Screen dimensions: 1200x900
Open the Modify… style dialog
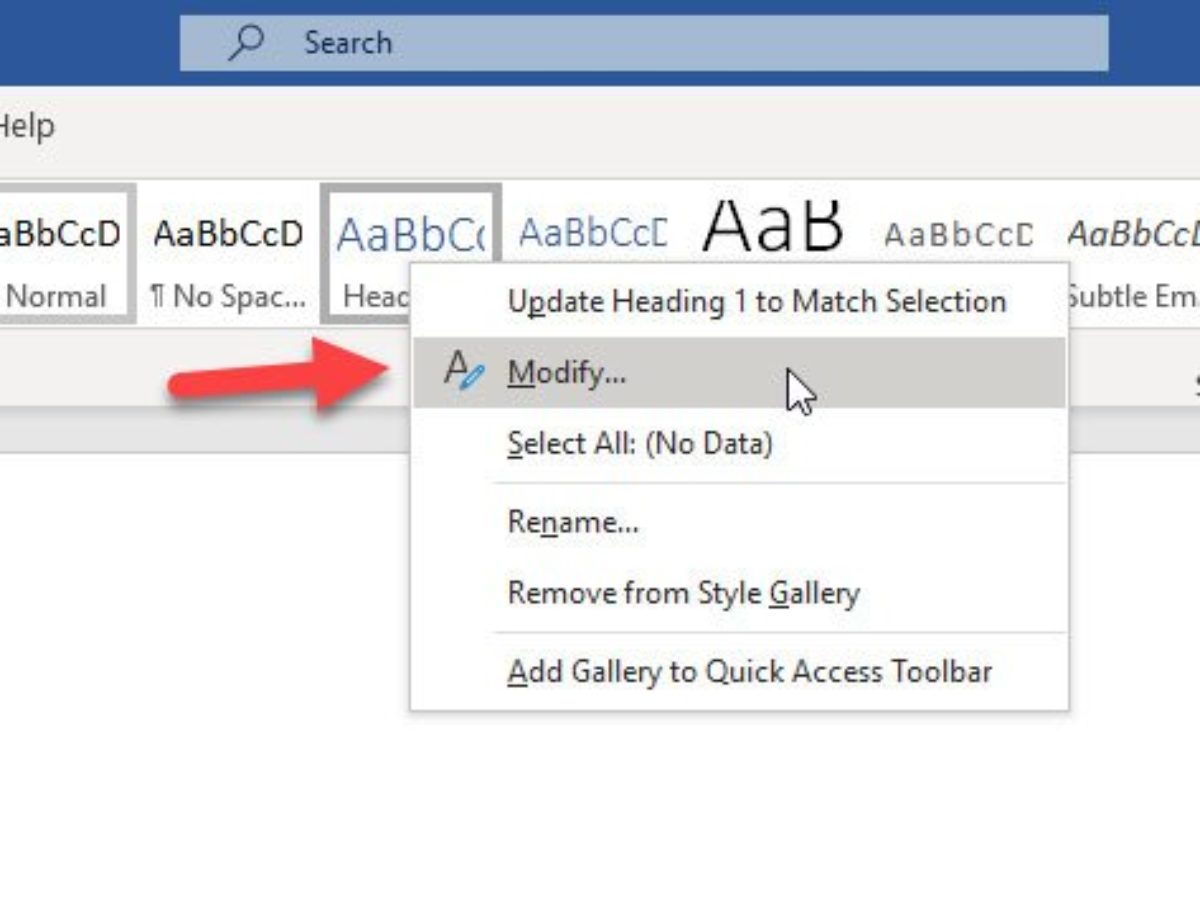(x=566, y=372)
